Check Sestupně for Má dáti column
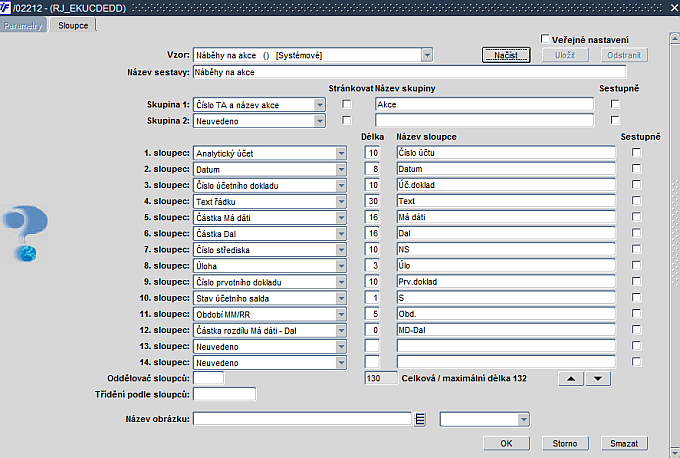 pos(636,216)
